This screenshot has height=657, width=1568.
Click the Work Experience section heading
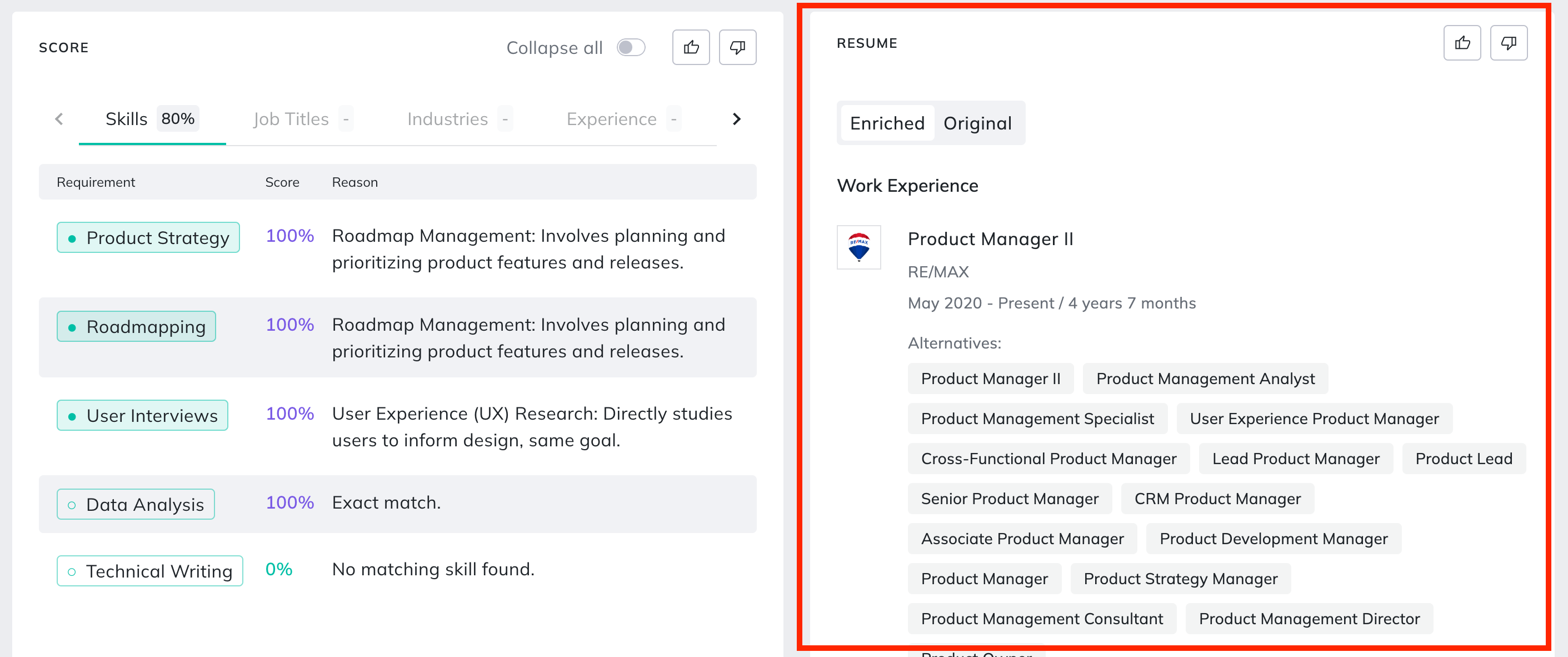point(907,186)
